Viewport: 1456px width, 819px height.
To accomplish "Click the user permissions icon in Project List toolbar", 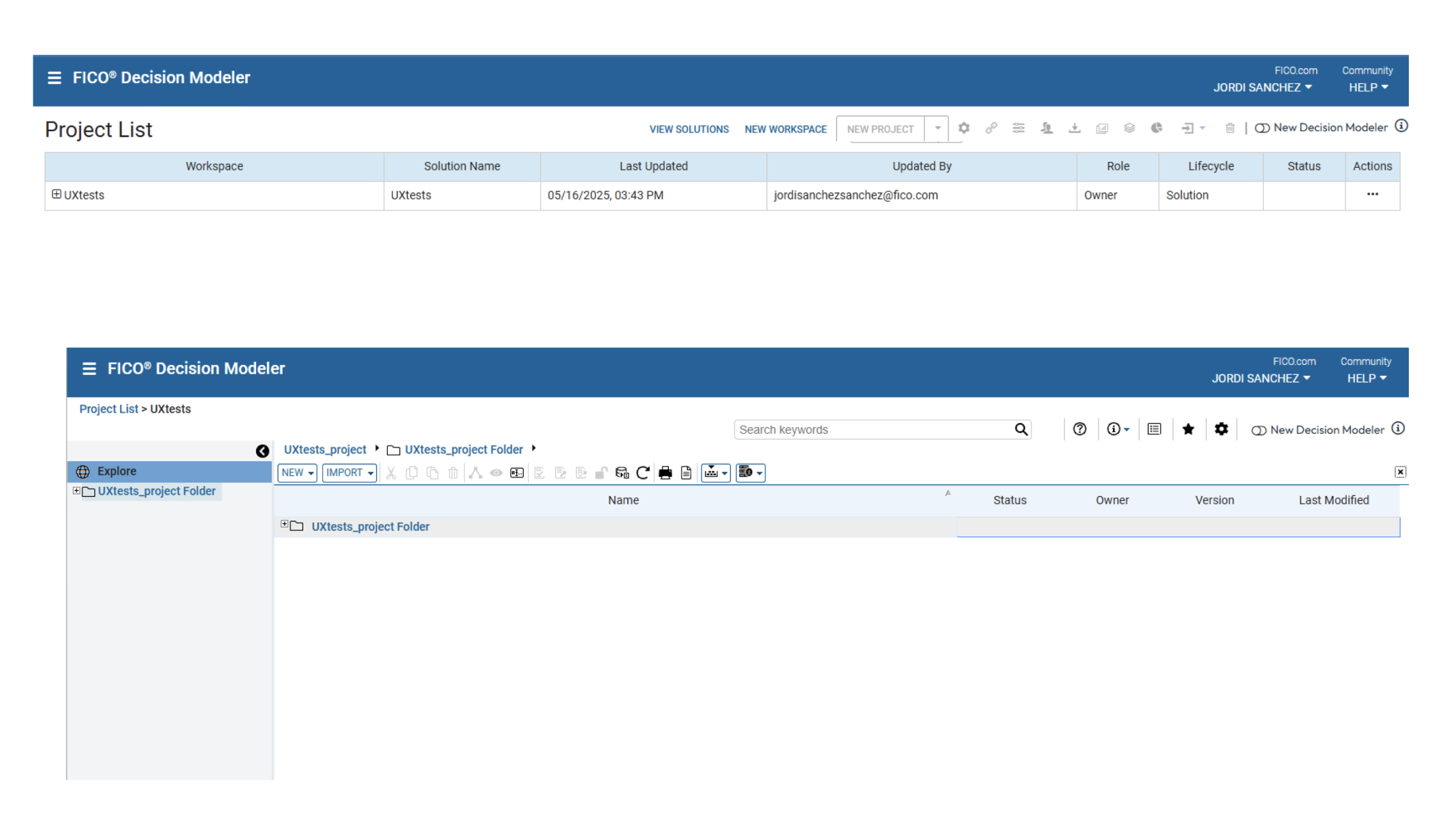I will [1046, 128].
